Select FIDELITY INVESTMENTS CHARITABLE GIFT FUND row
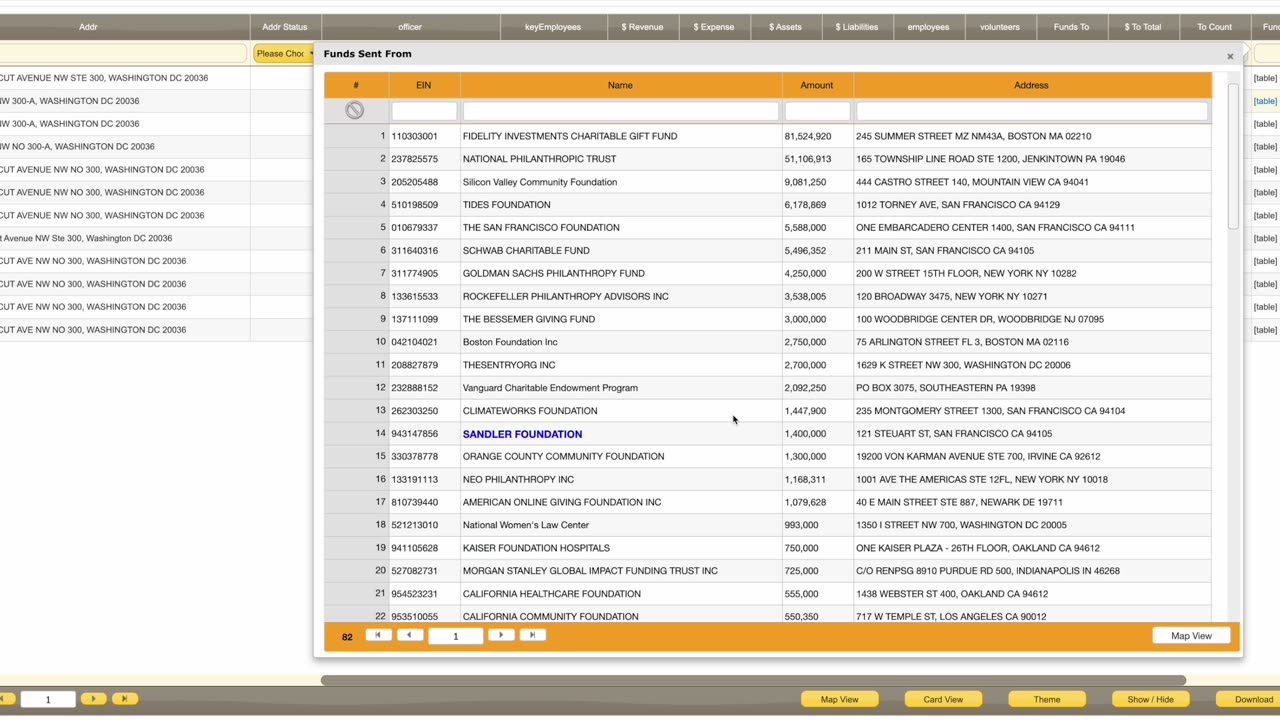Image resolution: width=1280 pixels, height=720 pixels. 768,136
